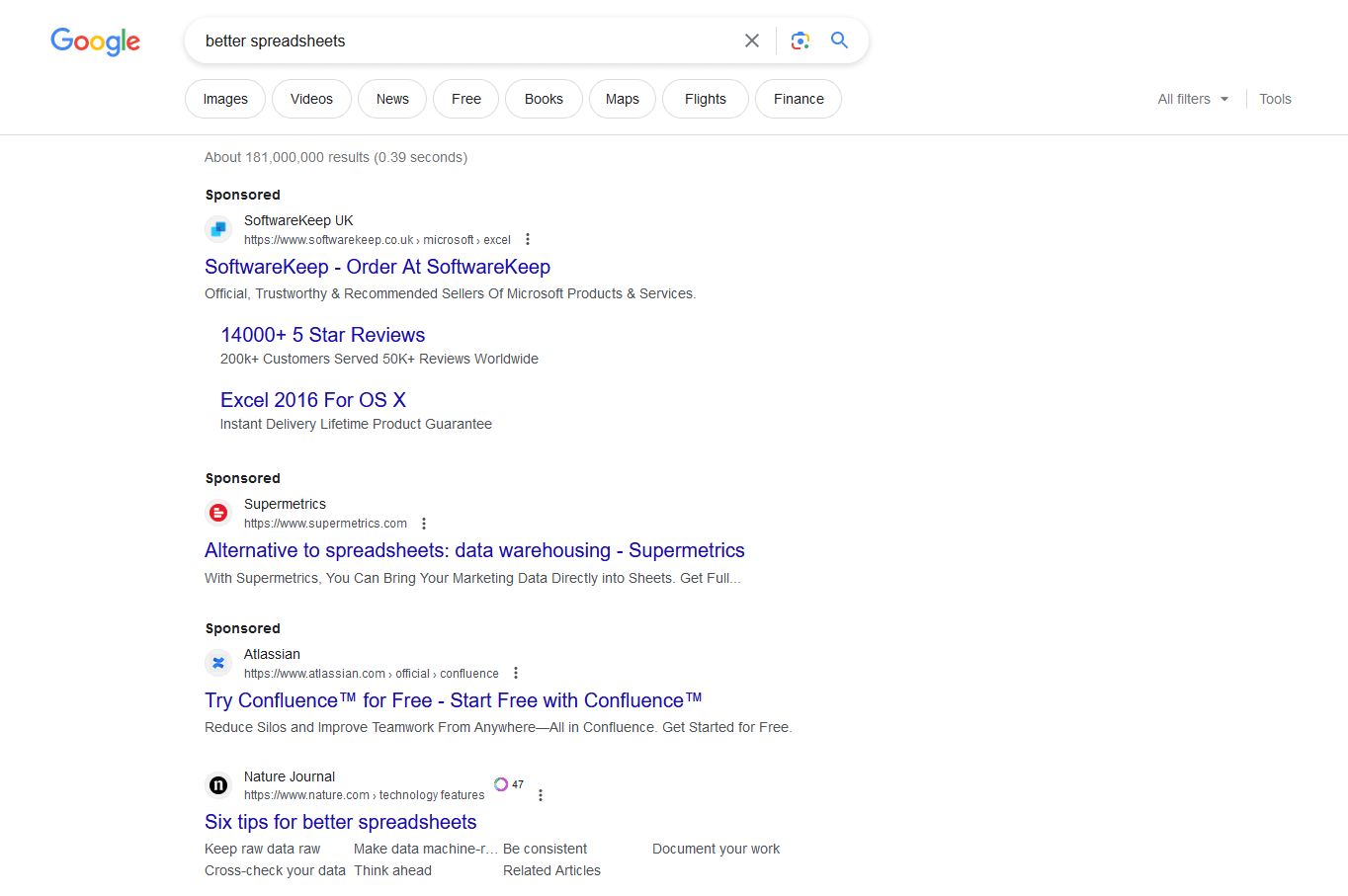Jump to Be consistent section
The width and height of the screenshot is (1348, 896).
pyautogui.click(x=545, y=849)
